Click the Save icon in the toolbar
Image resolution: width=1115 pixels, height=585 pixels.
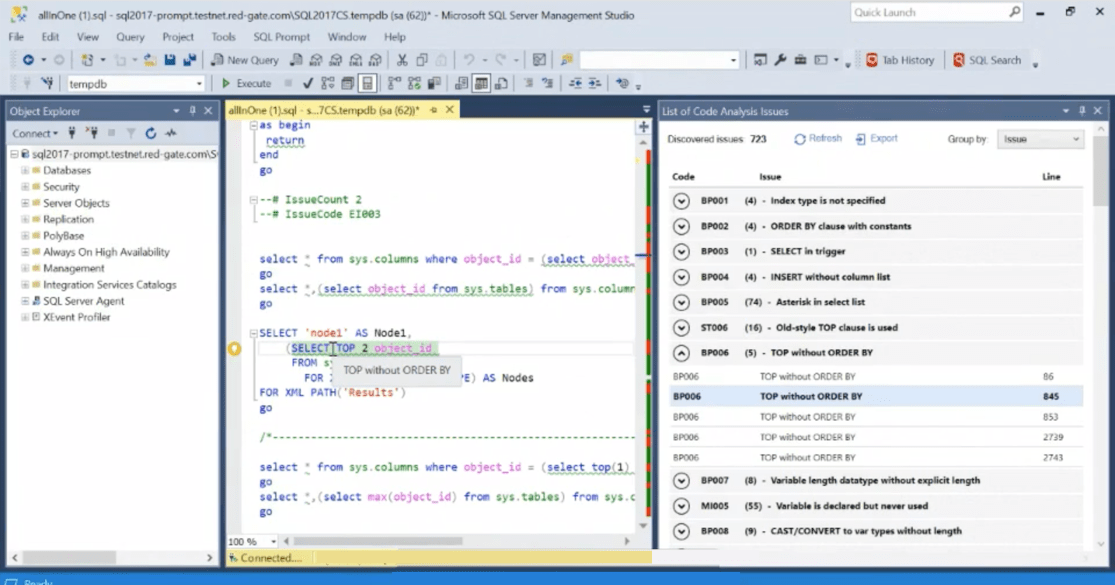point(170,61)
